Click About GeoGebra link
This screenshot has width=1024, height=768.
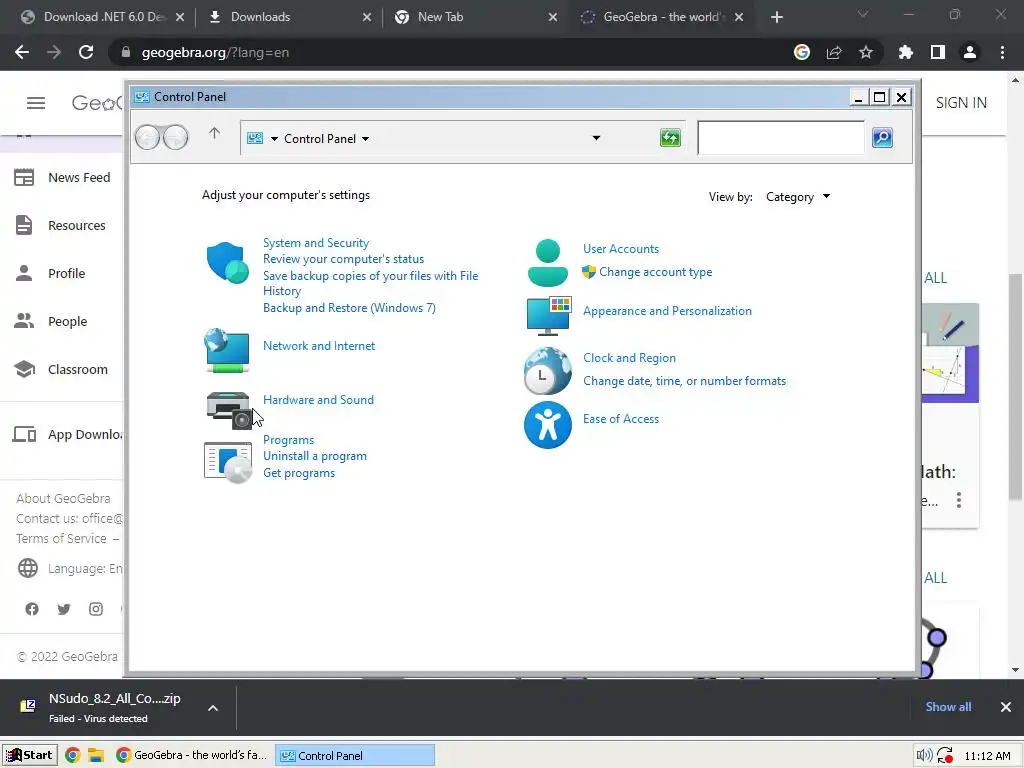pyautogui.click(x=63, y=498)
